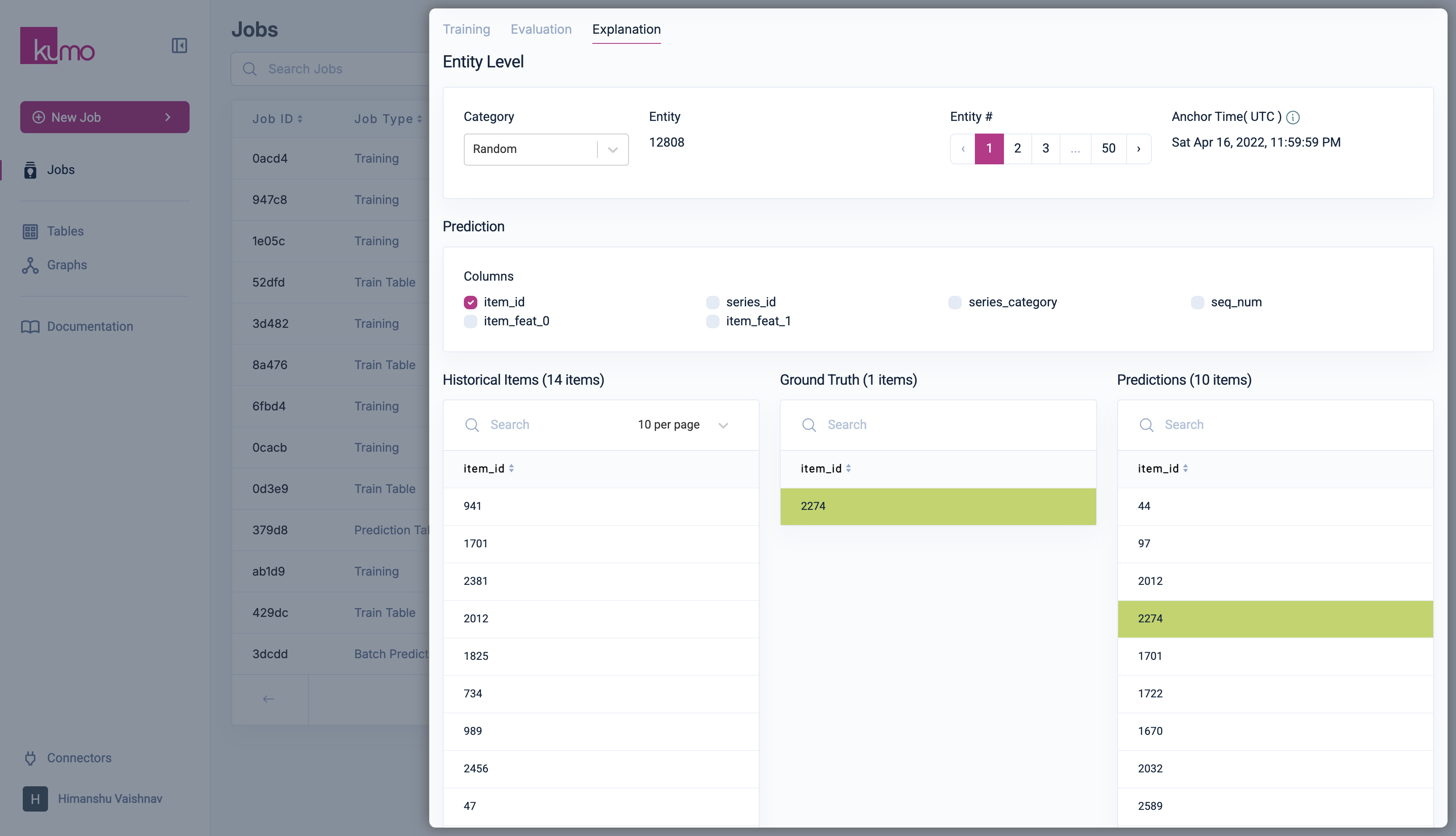Uncheck the item_id column checkbox

pos(470,303)
